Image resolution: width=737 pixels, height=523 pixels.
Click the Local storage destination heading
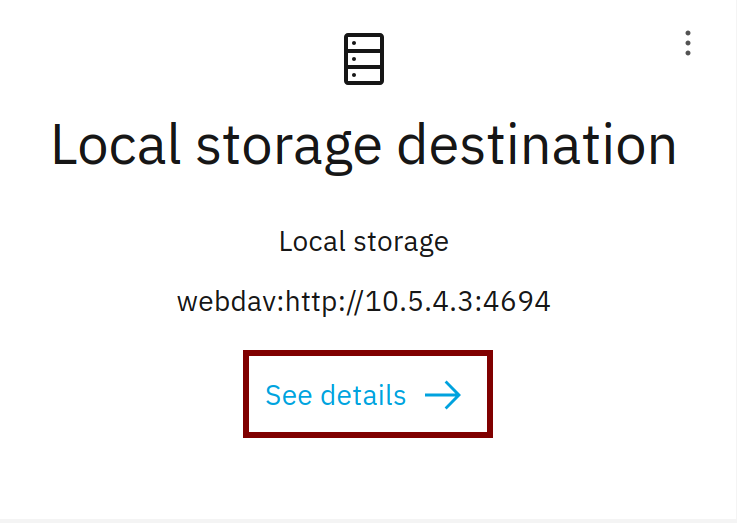pyautogui.click(x=364, y=145)
